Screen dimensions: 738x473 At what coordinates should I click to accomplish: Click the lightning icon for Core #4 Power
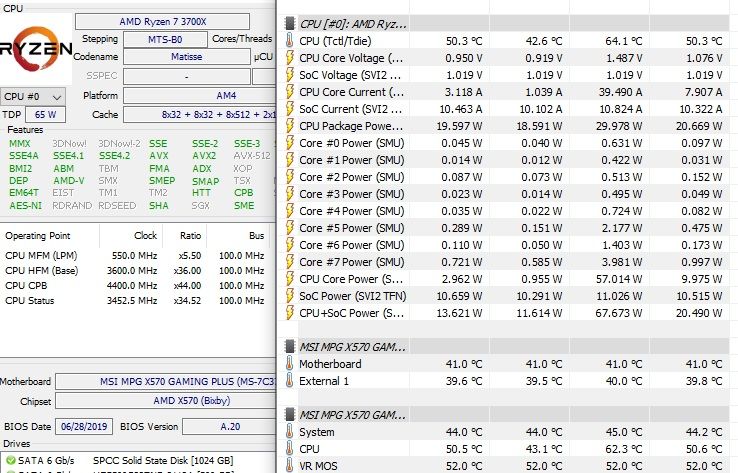point(290,211)
